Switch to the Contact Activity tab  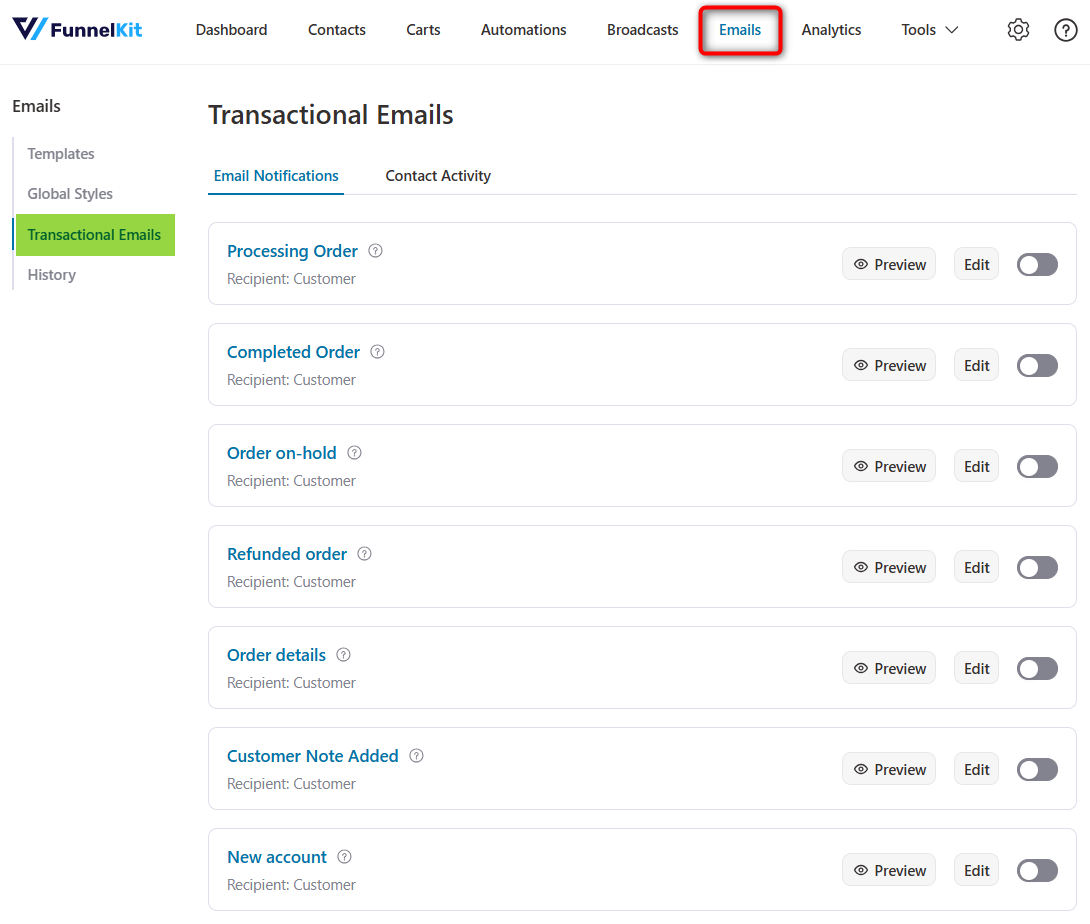438,176
